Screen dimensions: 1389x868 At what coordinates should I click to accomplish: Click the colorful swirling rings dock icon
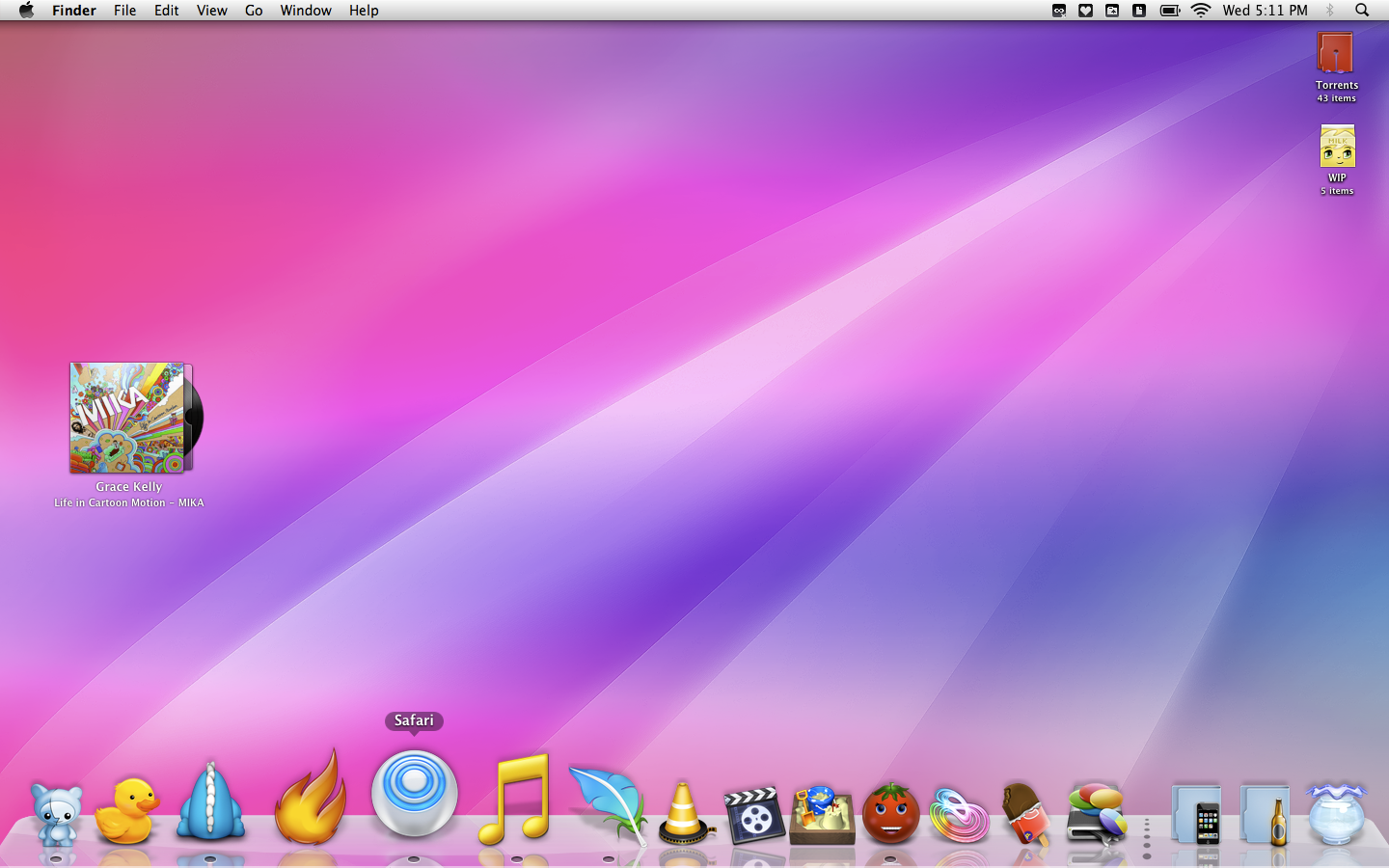pyautogui.click(x=959, y=815)
